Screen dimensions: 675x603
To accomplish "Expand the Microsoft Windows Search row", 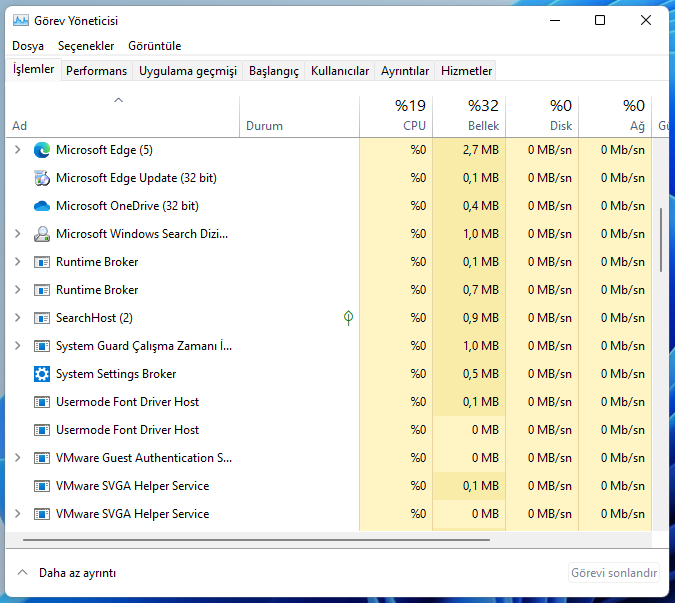I will (18, 234).
